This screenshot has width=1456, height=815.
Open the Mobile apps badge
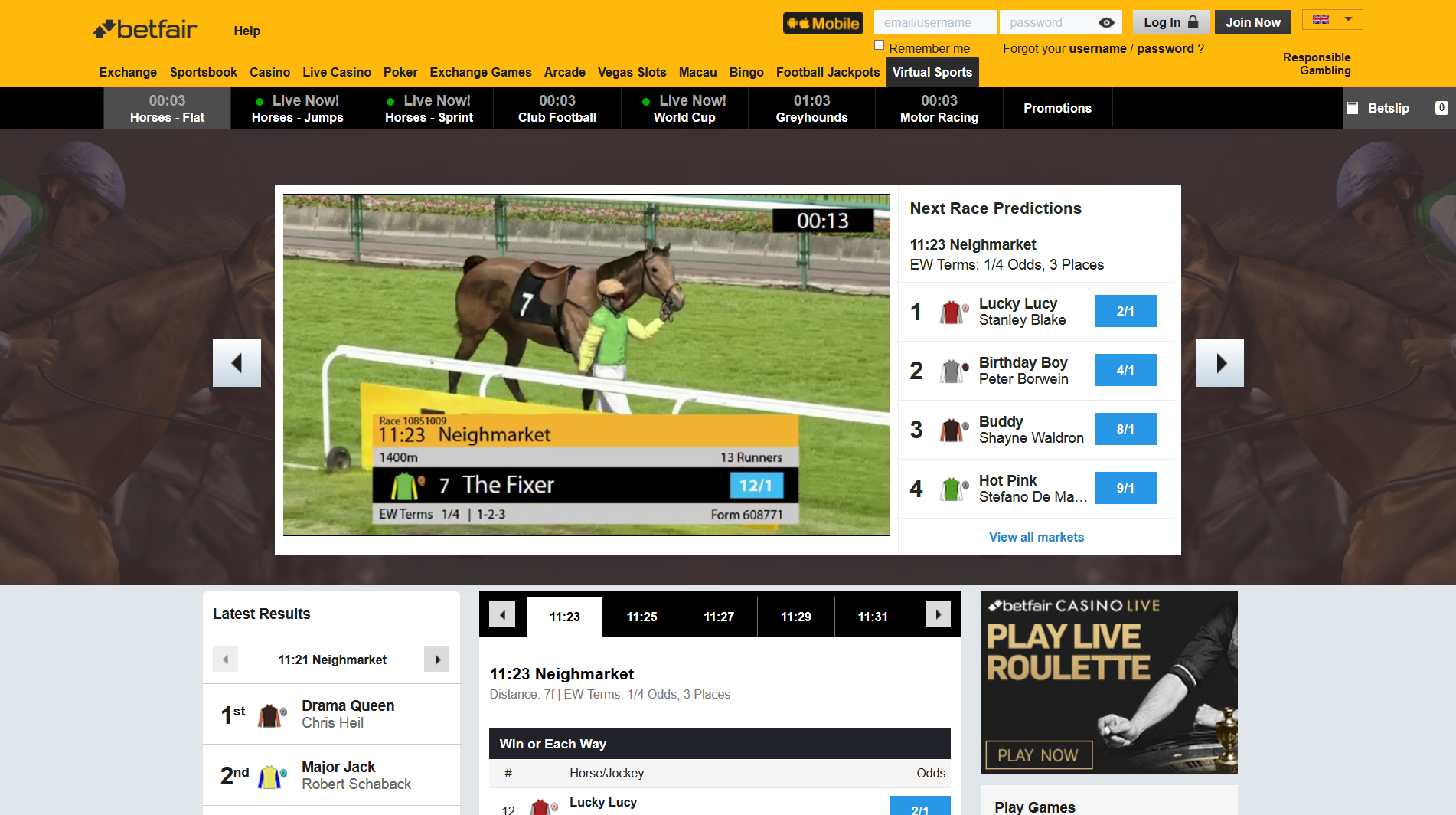823,23
